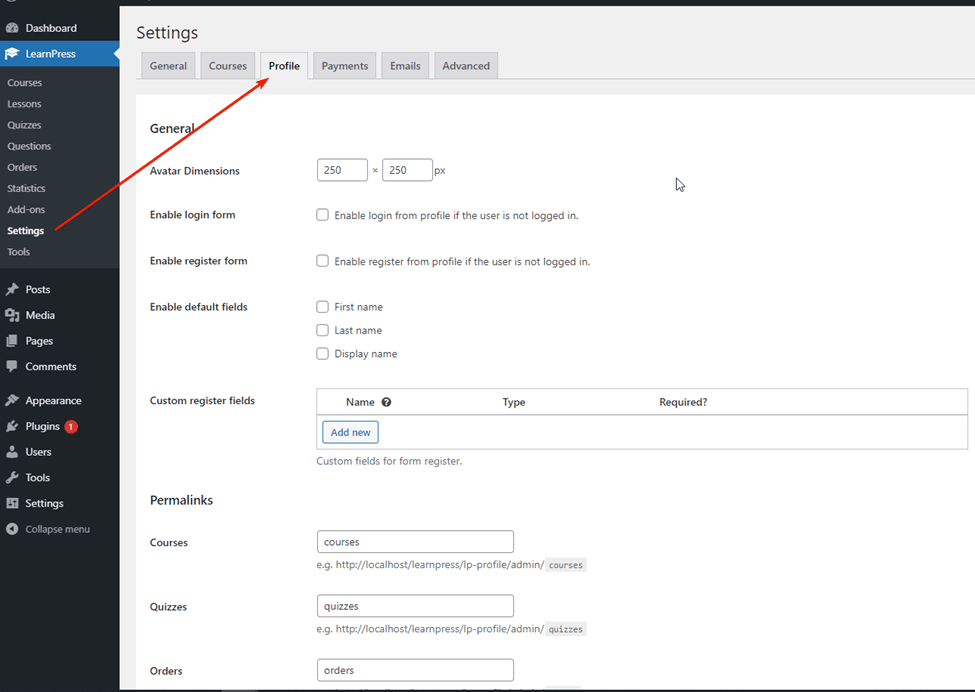Viewport: 975px width, 692px height.
Task: Click the Pages icon in sidebar
Action: tap(12, 341)
